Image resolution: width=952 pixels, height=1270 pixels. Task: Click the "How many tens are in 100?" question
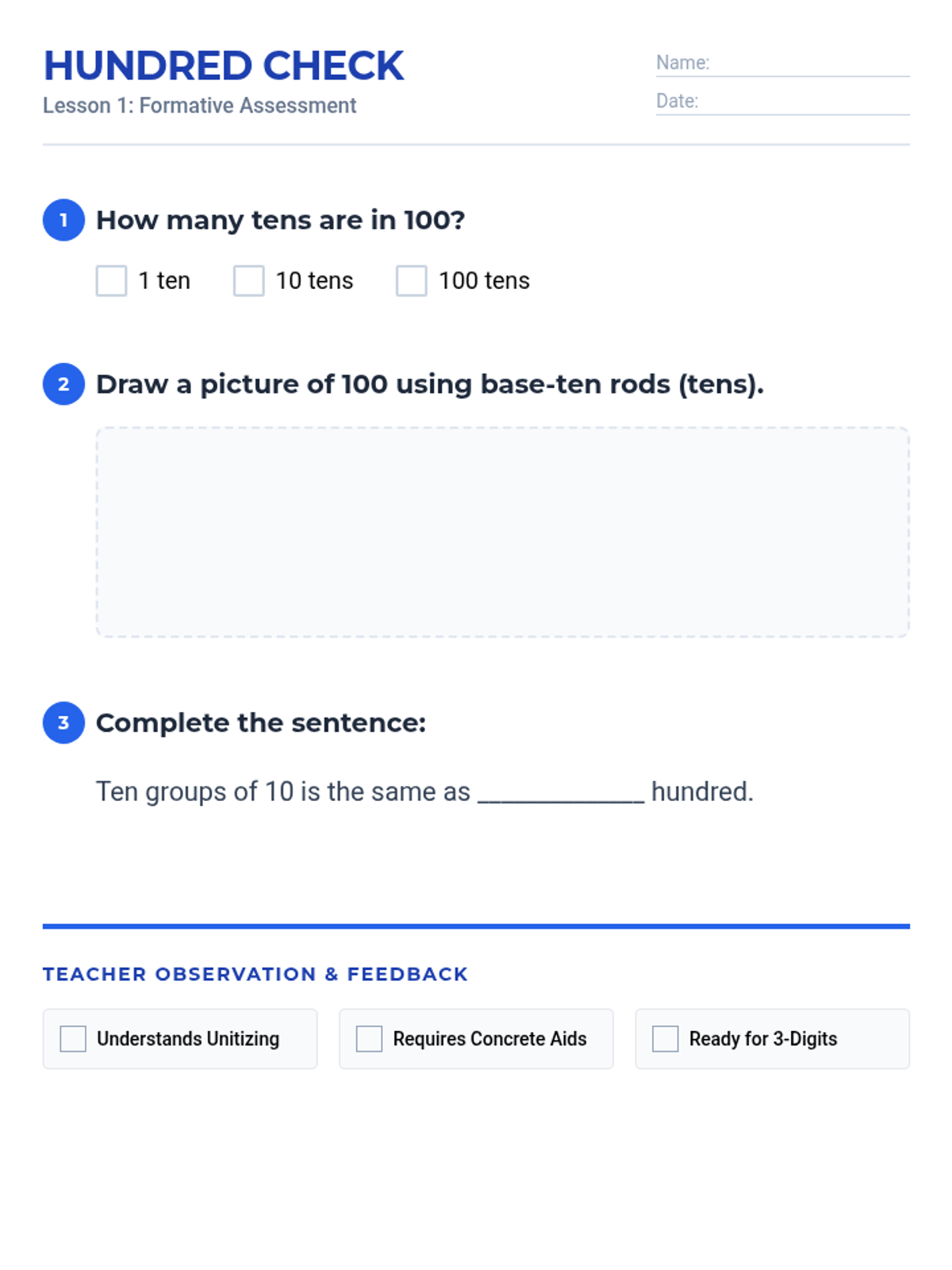tap(280, 220)
